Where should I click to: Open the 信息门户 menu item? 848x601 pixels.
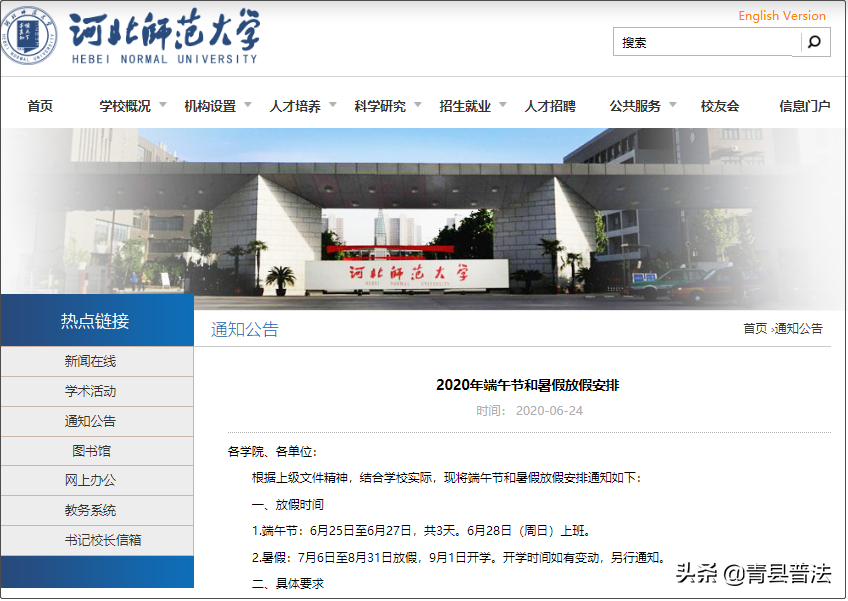(804, 106)
